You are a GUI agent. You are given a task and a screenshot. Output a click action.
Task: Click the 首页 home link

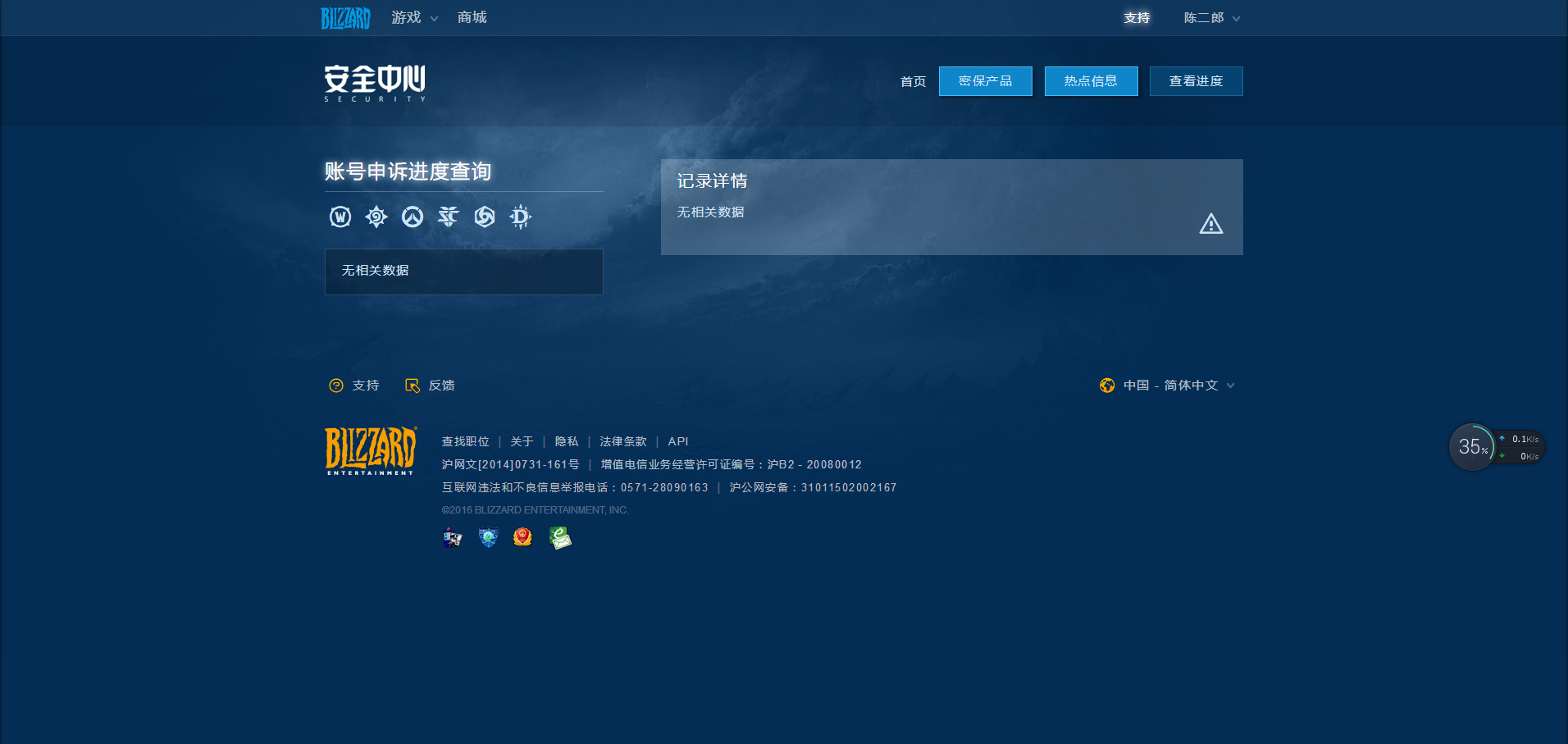click(x=913, y=81)
